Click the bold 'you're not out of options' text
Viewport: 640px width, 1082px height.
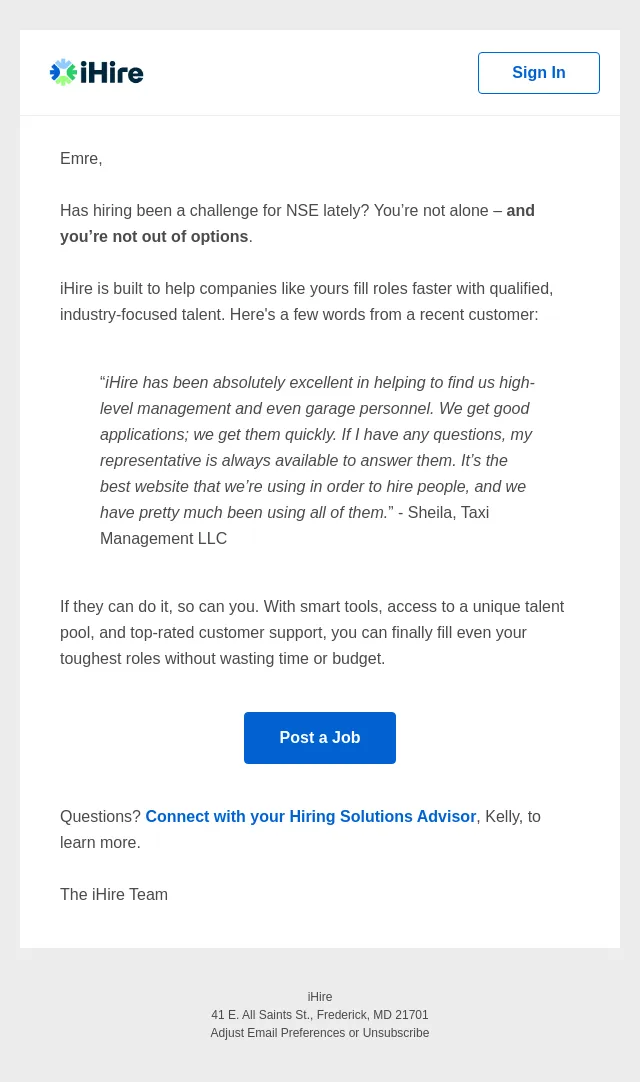154,237
